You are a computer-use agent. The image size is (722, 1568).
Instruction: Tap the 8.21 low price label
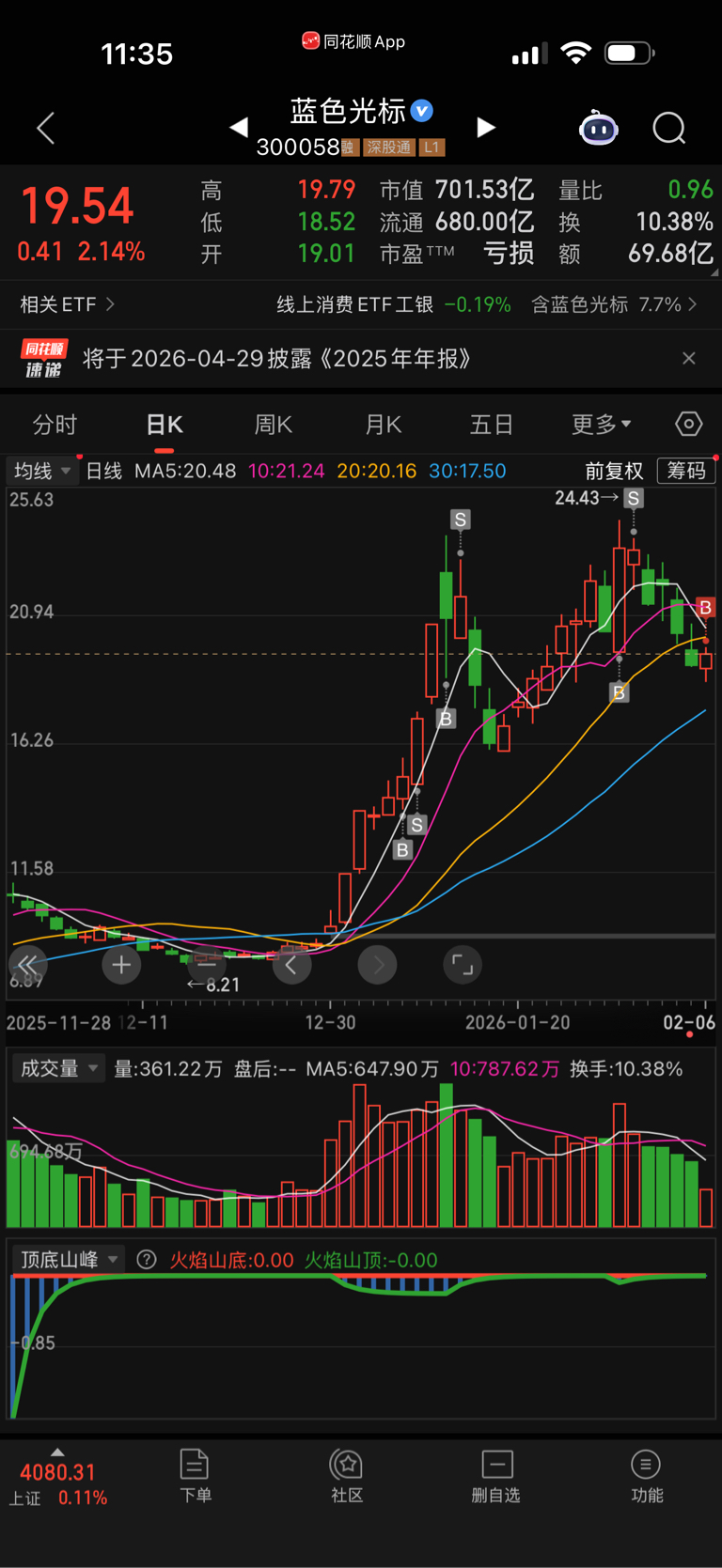(212, 985)
